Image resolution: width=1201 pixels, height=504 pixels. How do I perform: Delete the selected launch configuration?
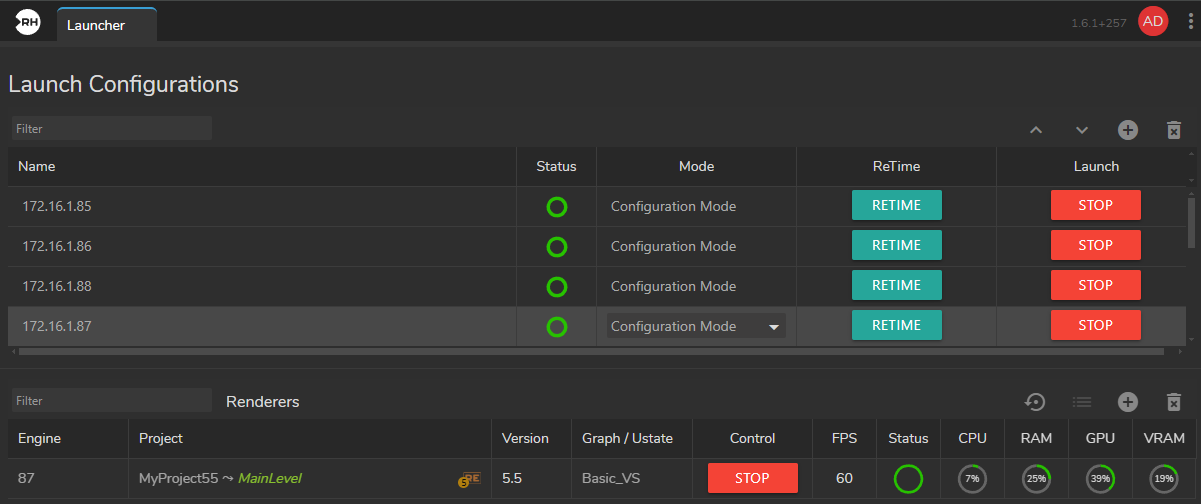1174,130
